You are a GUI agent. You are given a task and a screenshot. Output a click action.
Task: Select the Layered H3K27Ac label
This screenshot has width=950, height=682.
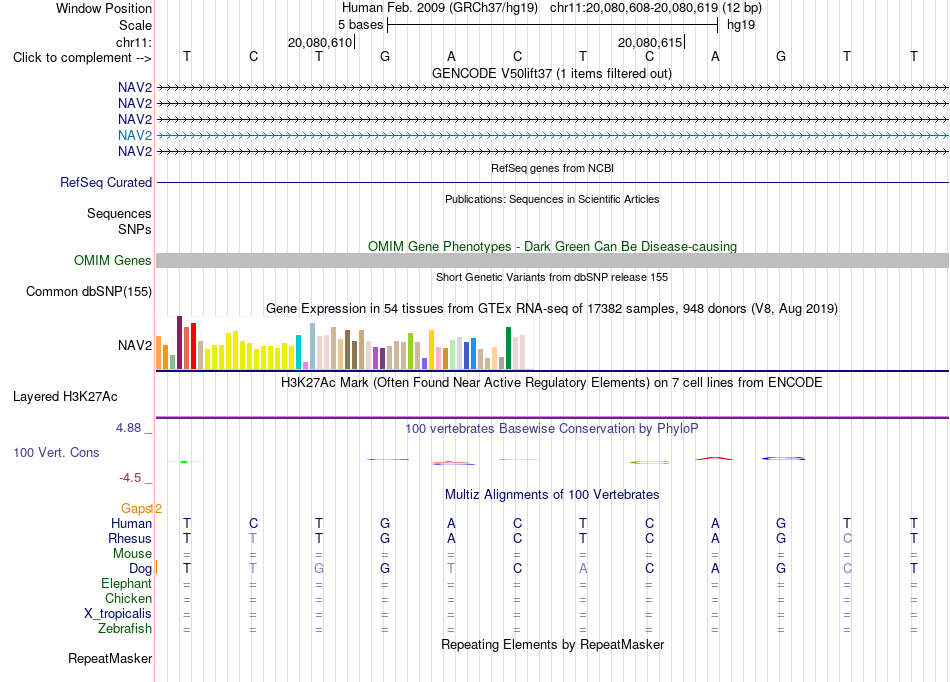(x=65, y=397)
